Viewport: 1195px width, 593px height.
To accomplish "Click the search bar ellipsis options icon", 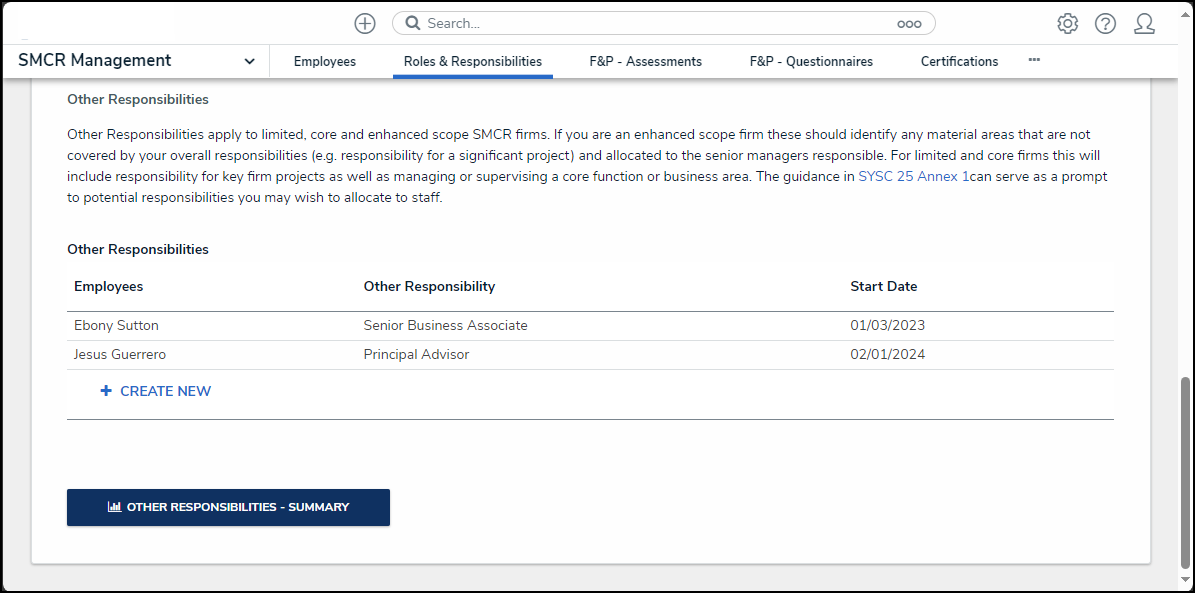I will point(908,24).
